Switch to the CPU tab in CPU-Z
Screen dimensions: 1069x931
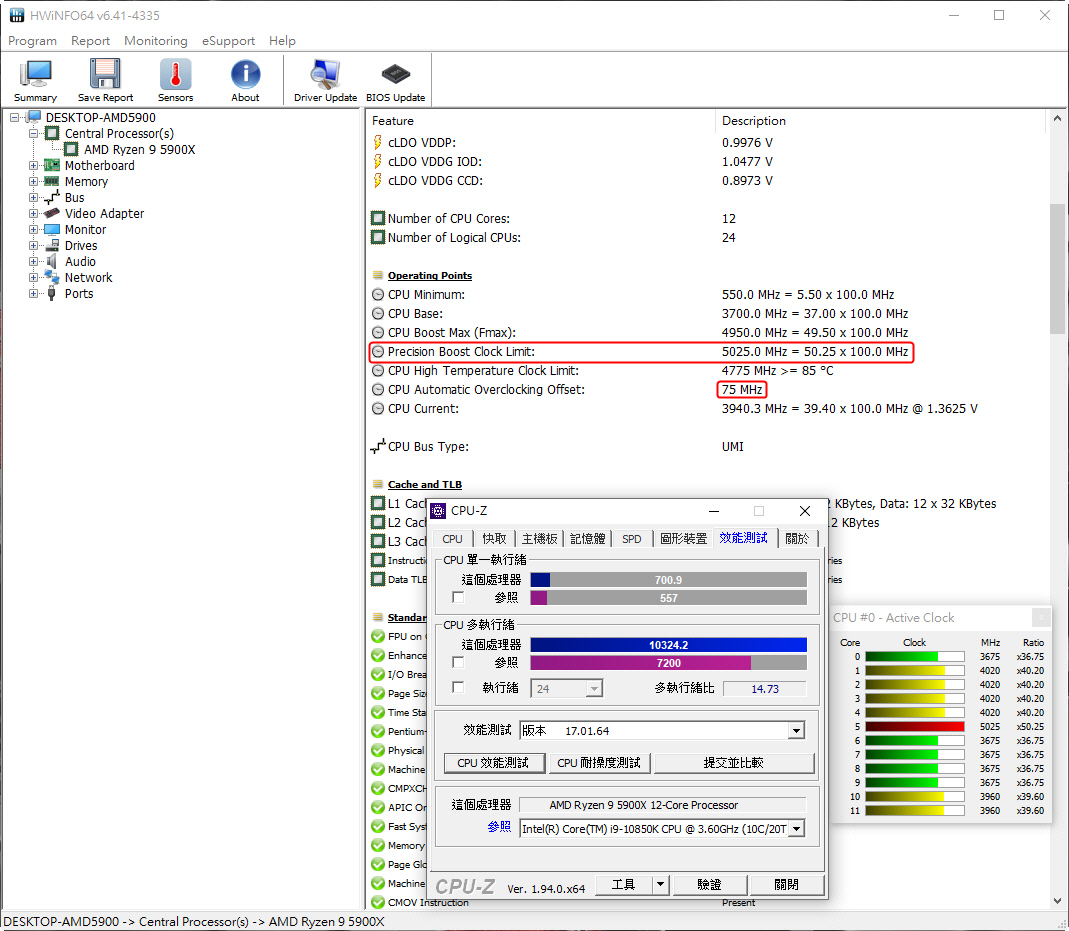pos(452,538)
